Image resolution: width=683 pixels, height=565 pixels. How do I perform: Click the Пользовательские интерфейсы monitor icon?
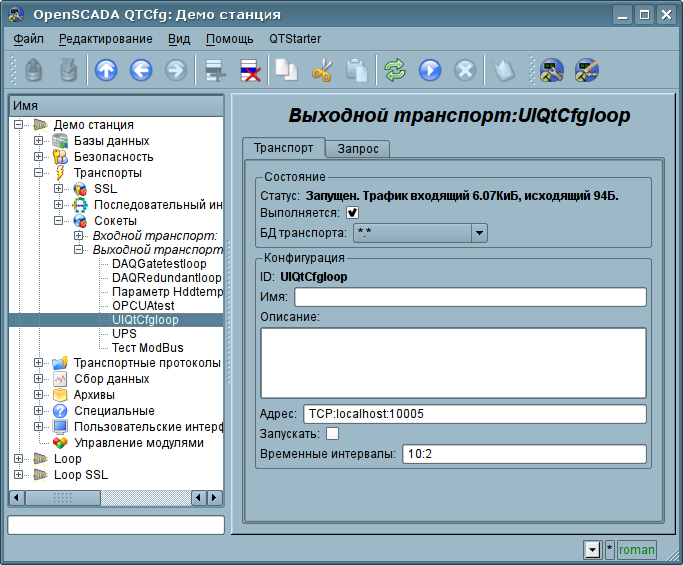[60, 427]
